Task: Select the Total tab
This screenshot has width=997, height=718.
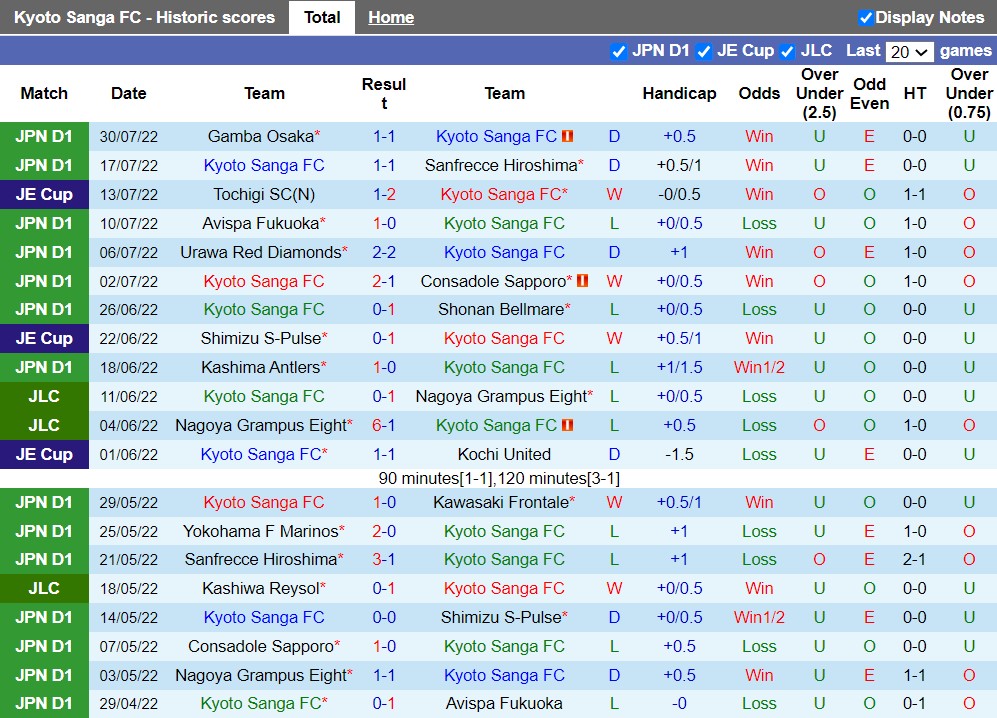Action: [x=322, y=17]
